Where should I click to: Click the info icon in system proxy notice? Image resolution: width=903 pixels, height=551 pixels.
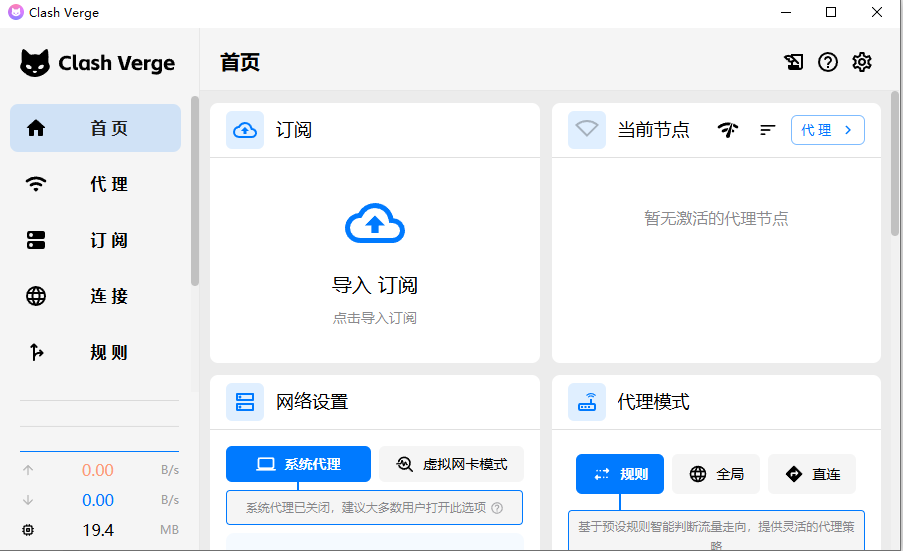(x=497, y=508)
